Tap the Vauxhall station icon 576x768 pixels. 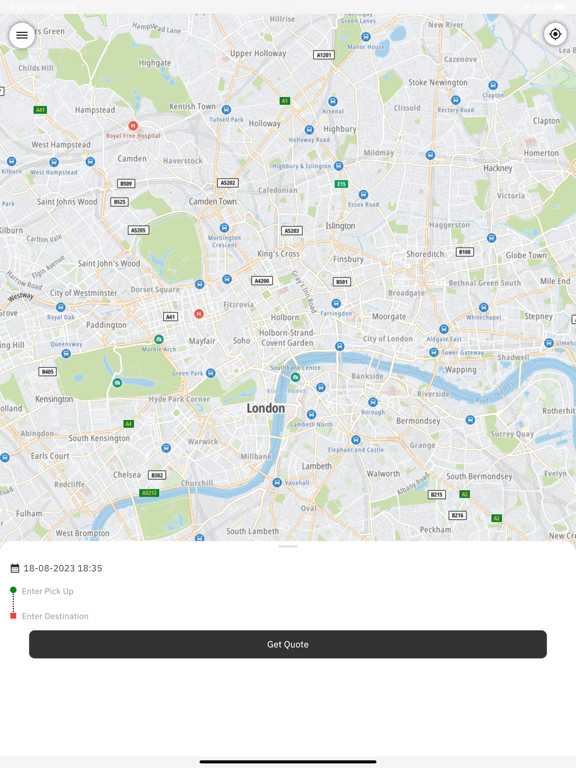click(277, 482)
